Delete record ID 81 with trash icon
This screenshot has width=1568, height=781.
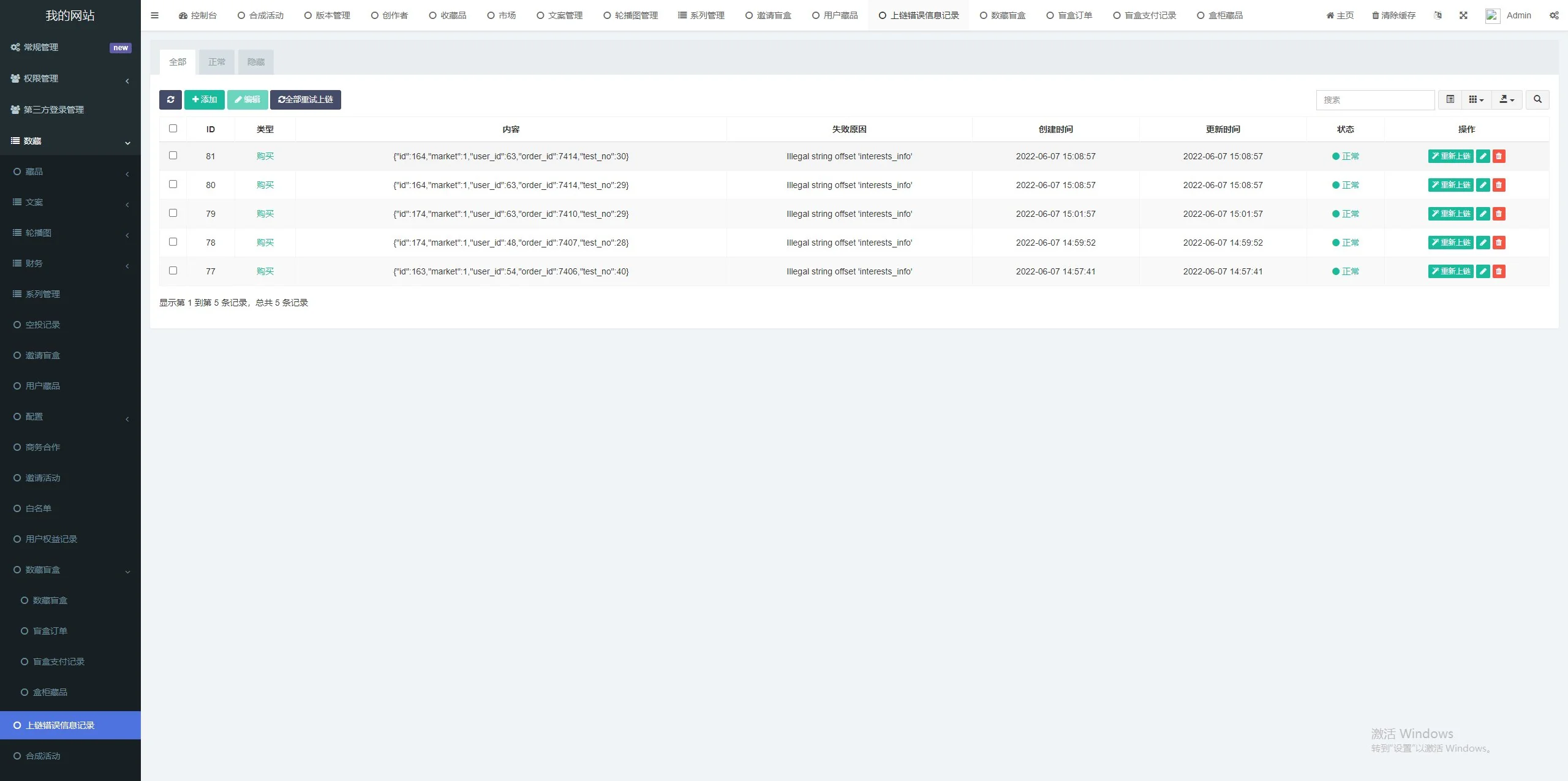point(1499,156)
